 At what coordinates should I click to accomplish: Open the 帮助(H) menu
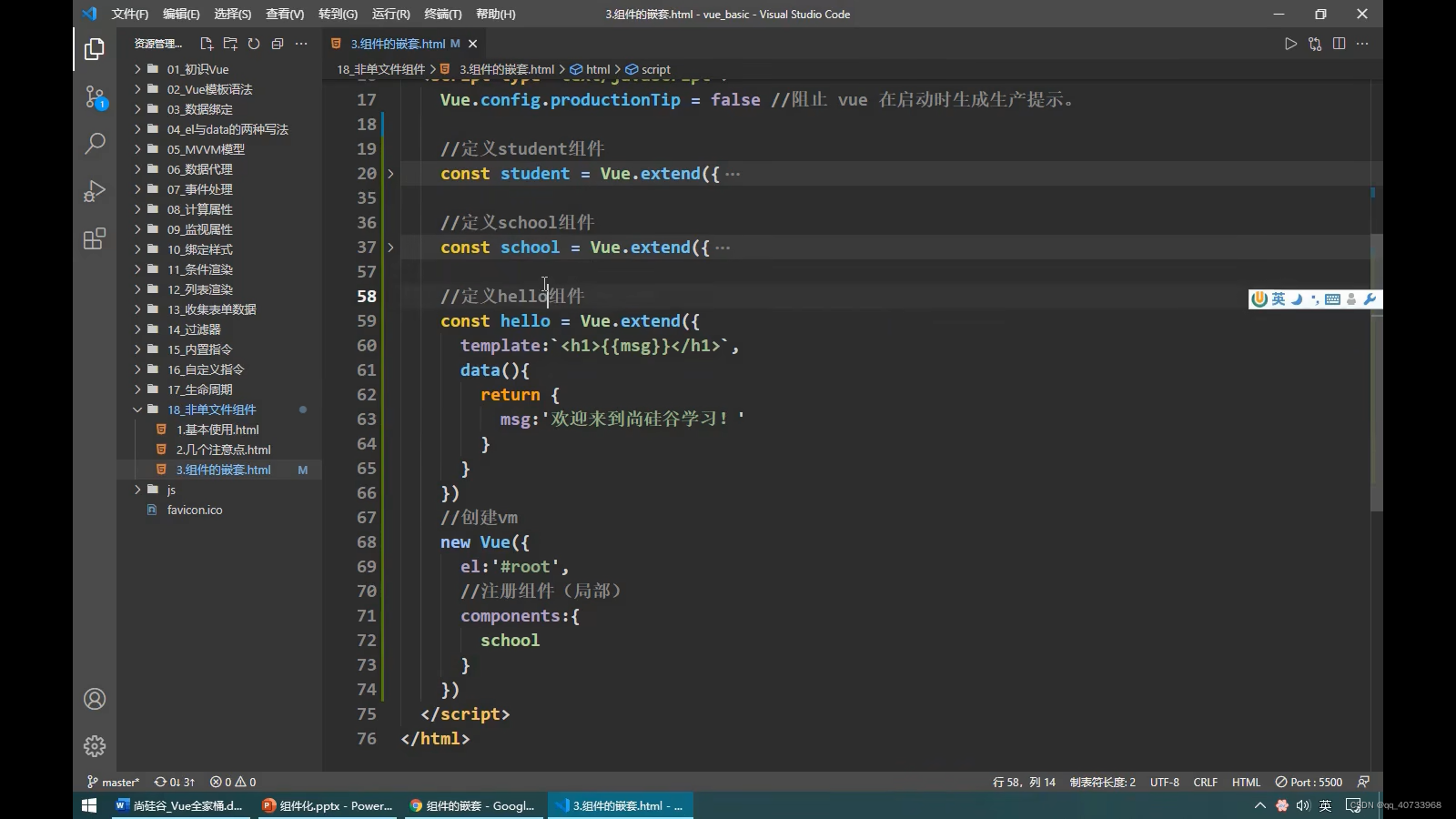[495, 14]
